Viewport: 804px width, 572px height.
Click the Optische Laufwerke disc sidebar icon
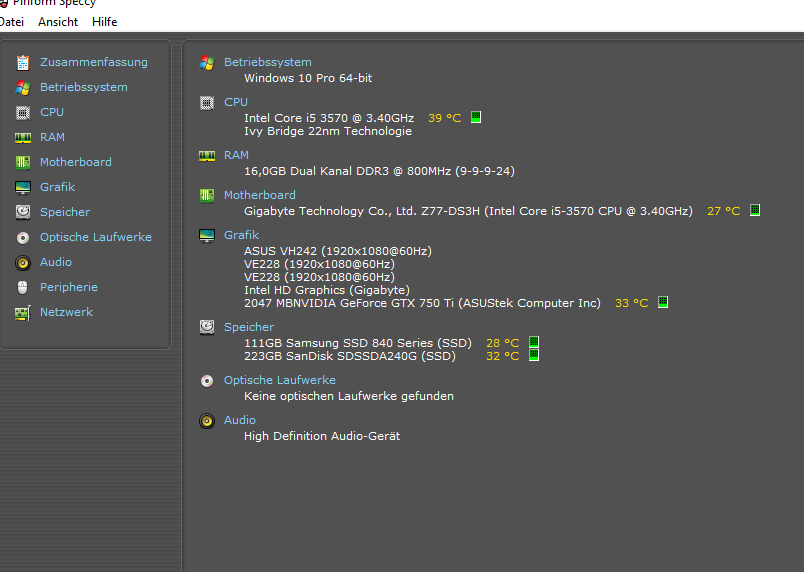pos(23,237)
